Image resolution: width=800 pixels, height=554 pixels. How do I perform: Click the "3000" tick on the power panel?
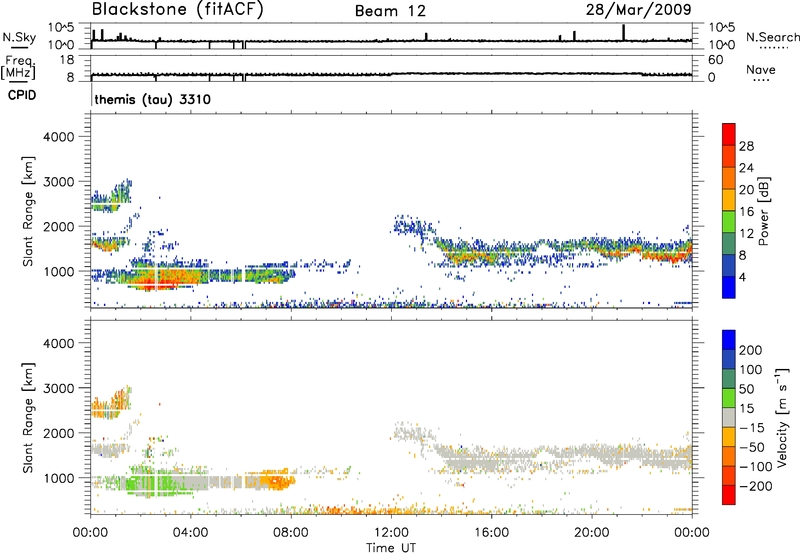coord(59,182)
